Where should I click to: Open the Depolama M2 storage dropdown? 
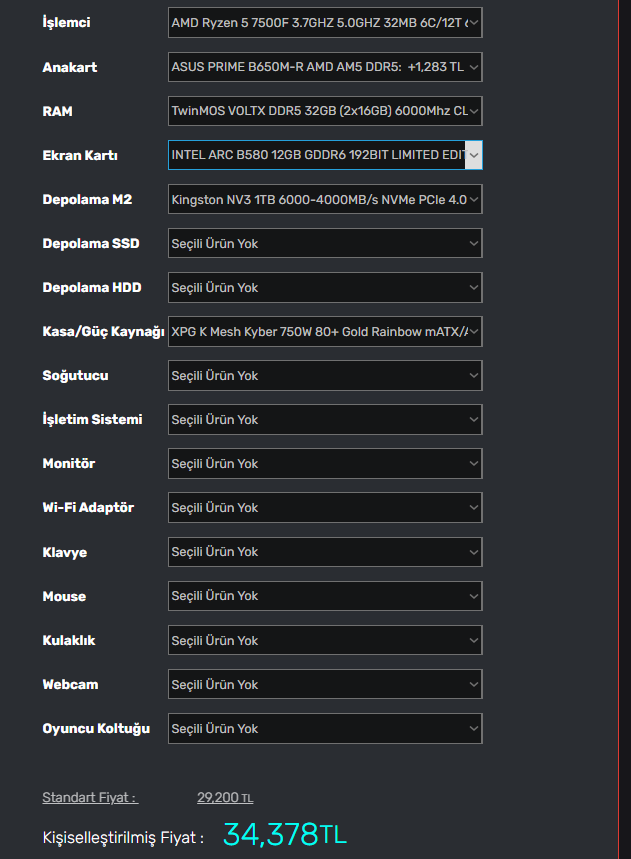(x=325, y=199)
